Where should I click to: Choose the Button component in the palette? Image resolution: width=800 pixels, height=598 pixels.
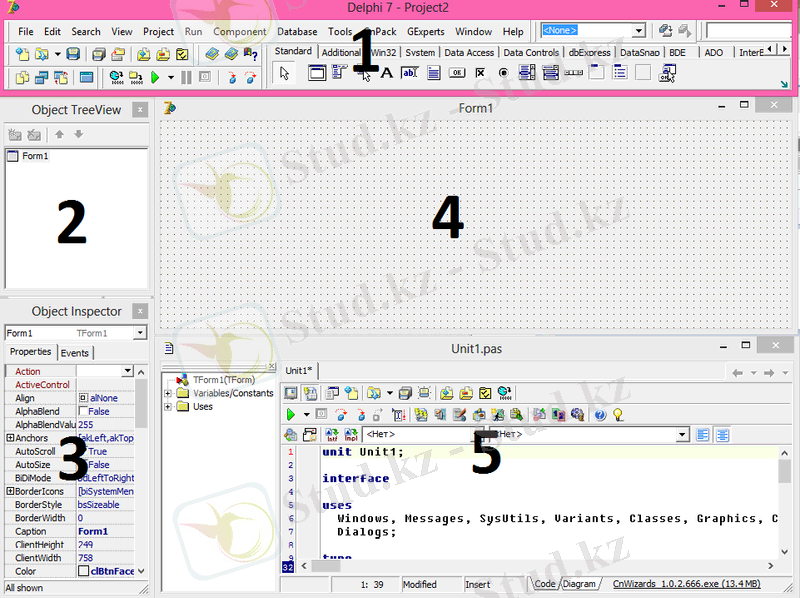[457, 73]
